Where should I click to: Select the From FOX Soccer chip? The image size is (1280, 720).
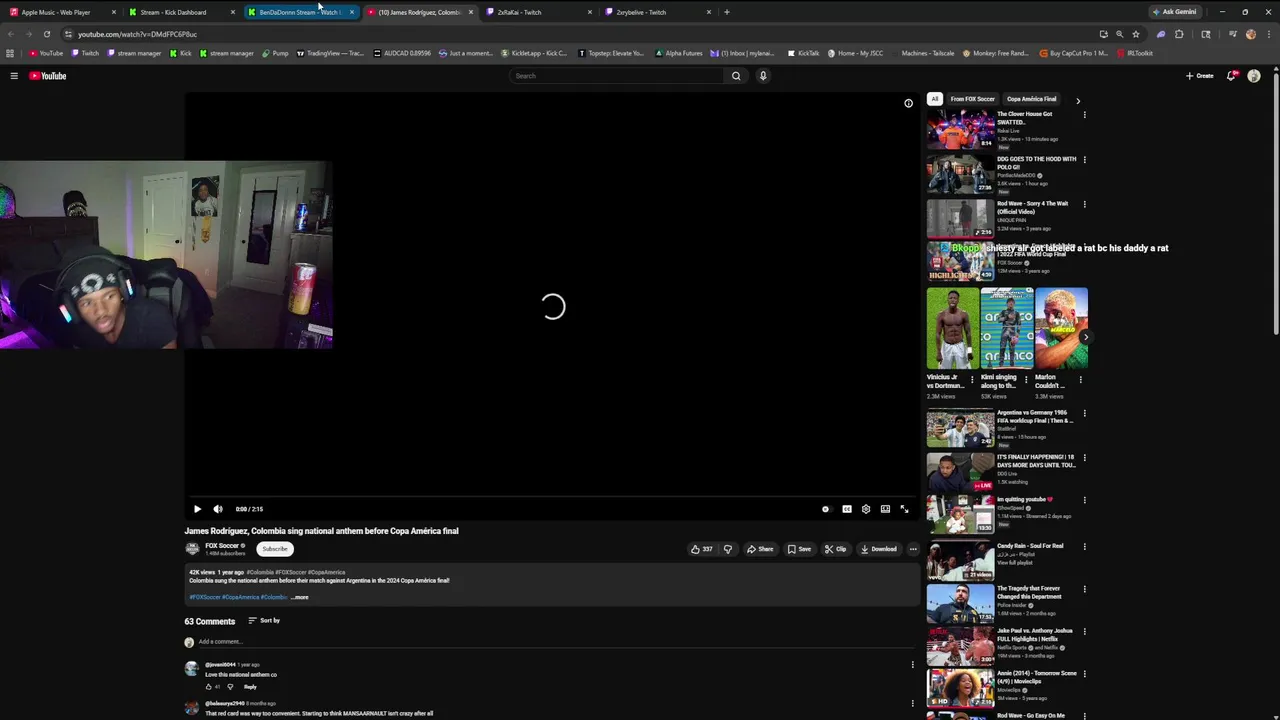click(x=972, y=99)
